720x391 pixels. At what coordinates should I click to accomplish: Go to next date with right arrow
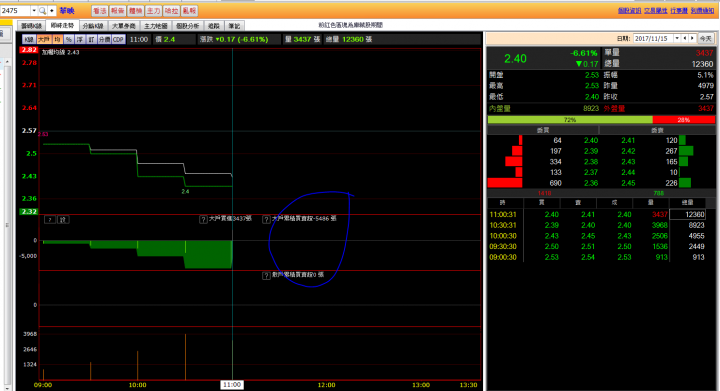(x=692, y=39)
